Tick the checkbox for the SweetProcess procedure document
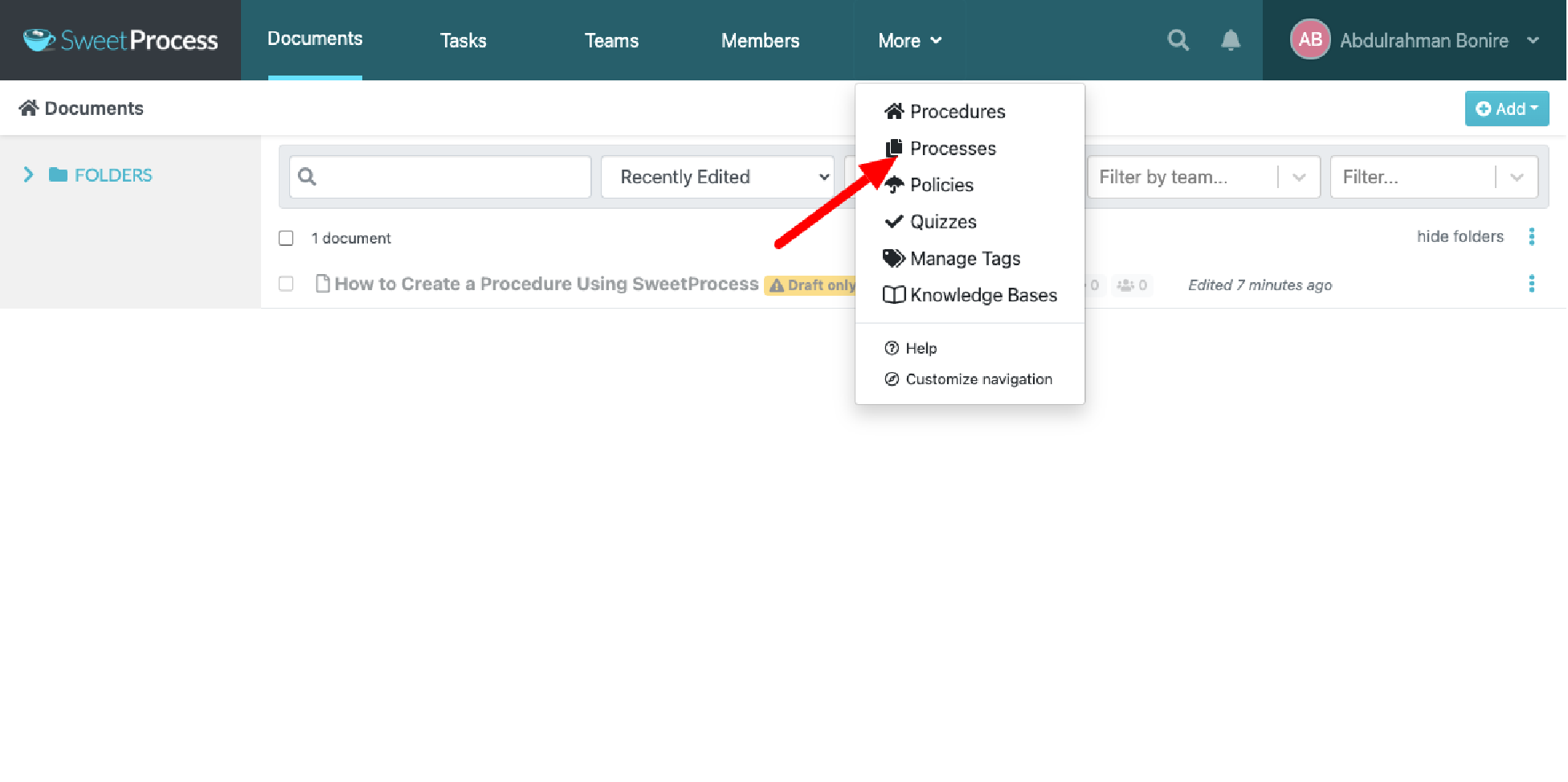Screen dimensions: 1568x782 286,284
